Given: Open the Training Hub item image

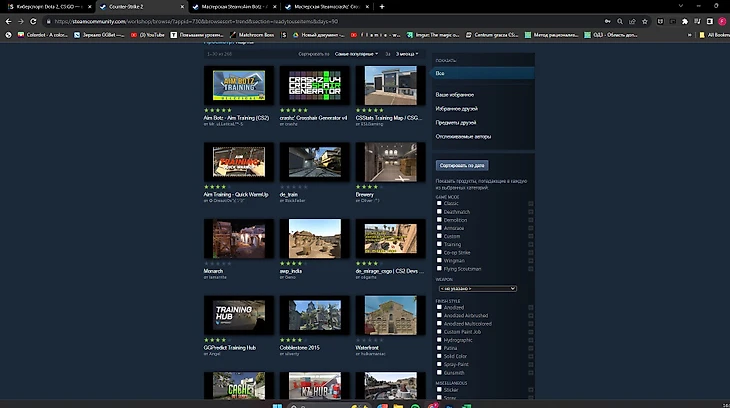Looking at the screenshot, I should (238, 314).
